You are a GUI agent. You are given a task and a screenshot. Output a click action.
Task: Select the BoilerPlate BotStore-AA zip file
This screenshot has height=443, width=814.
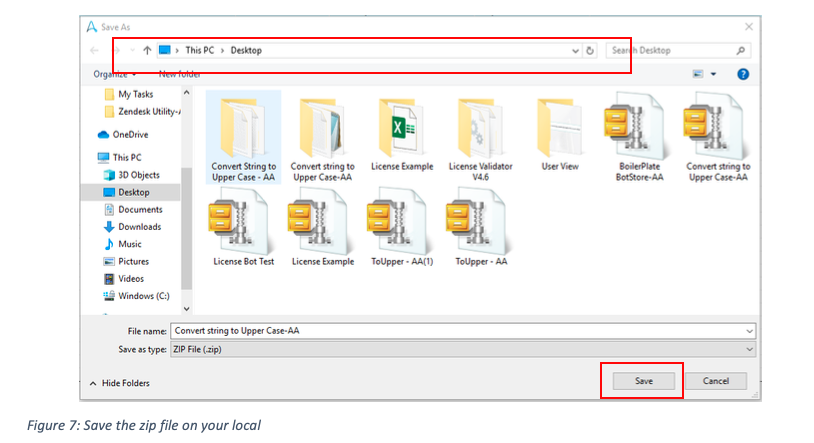[639, 138]
